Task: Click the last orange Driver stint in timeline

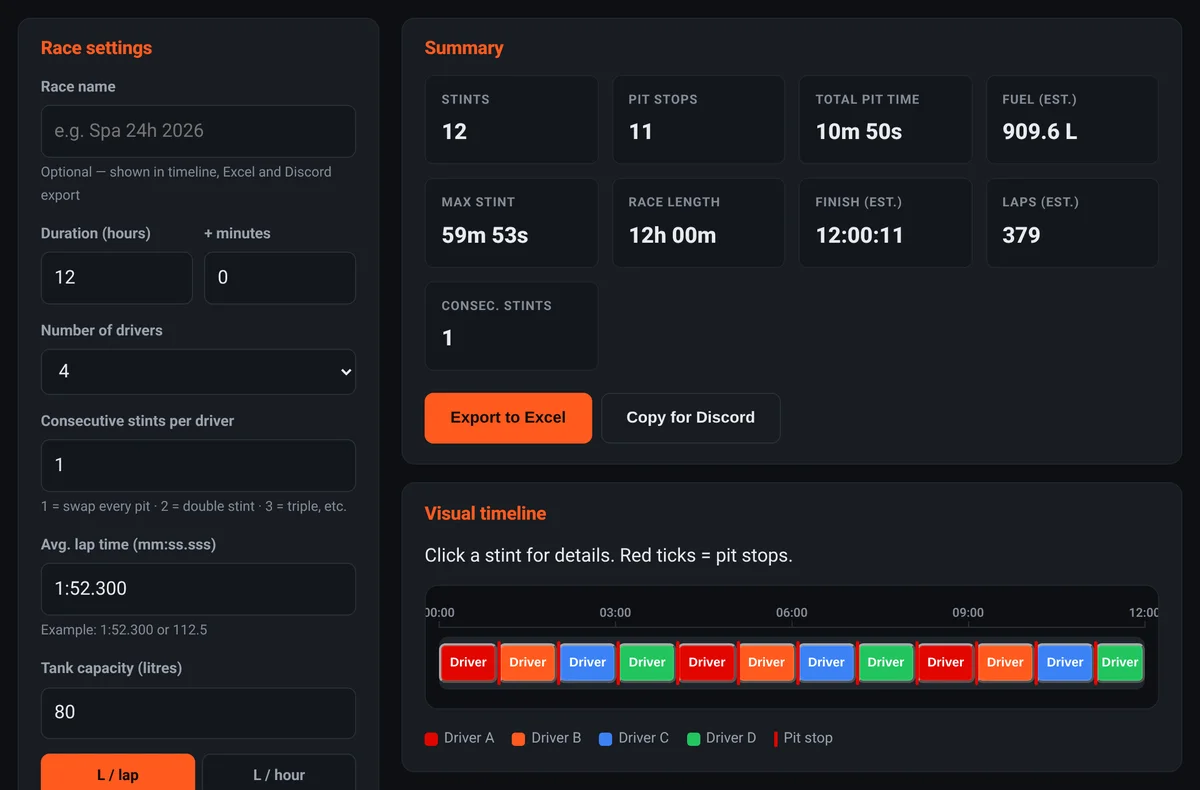Action: (1005, 662)
